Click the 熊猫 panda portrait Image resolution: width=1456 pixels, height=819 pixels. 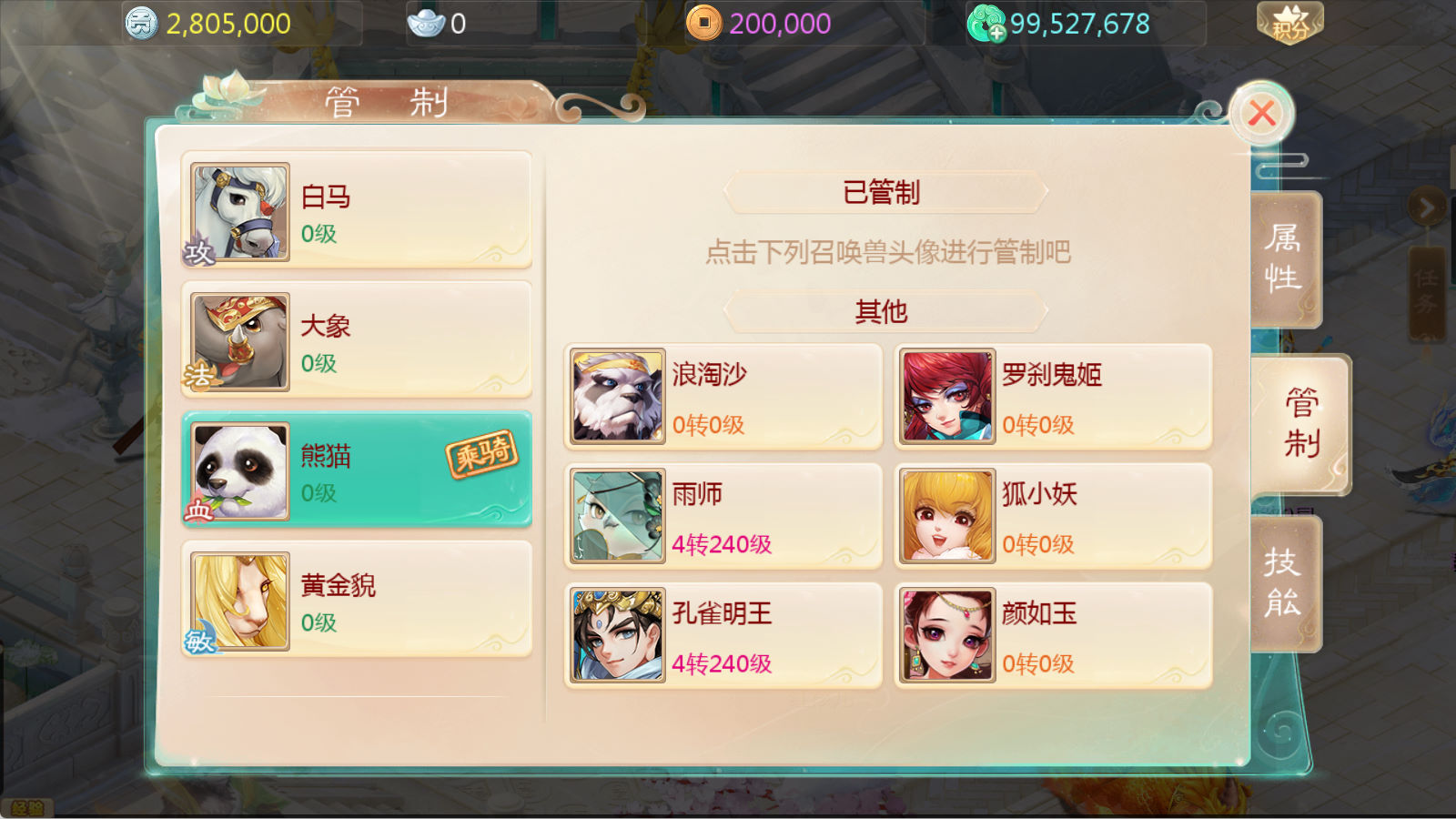pyautogui.click(x=240, y=471)
